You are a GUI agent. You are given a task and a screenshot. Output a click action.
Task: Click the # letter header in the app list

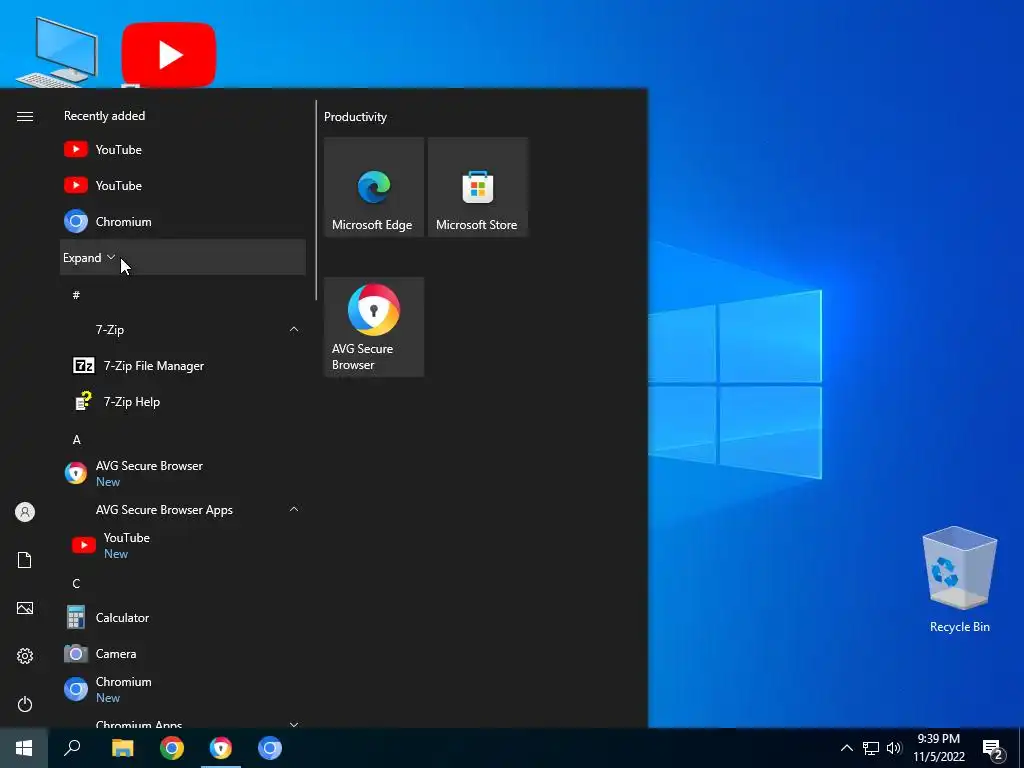pos(76,295)
